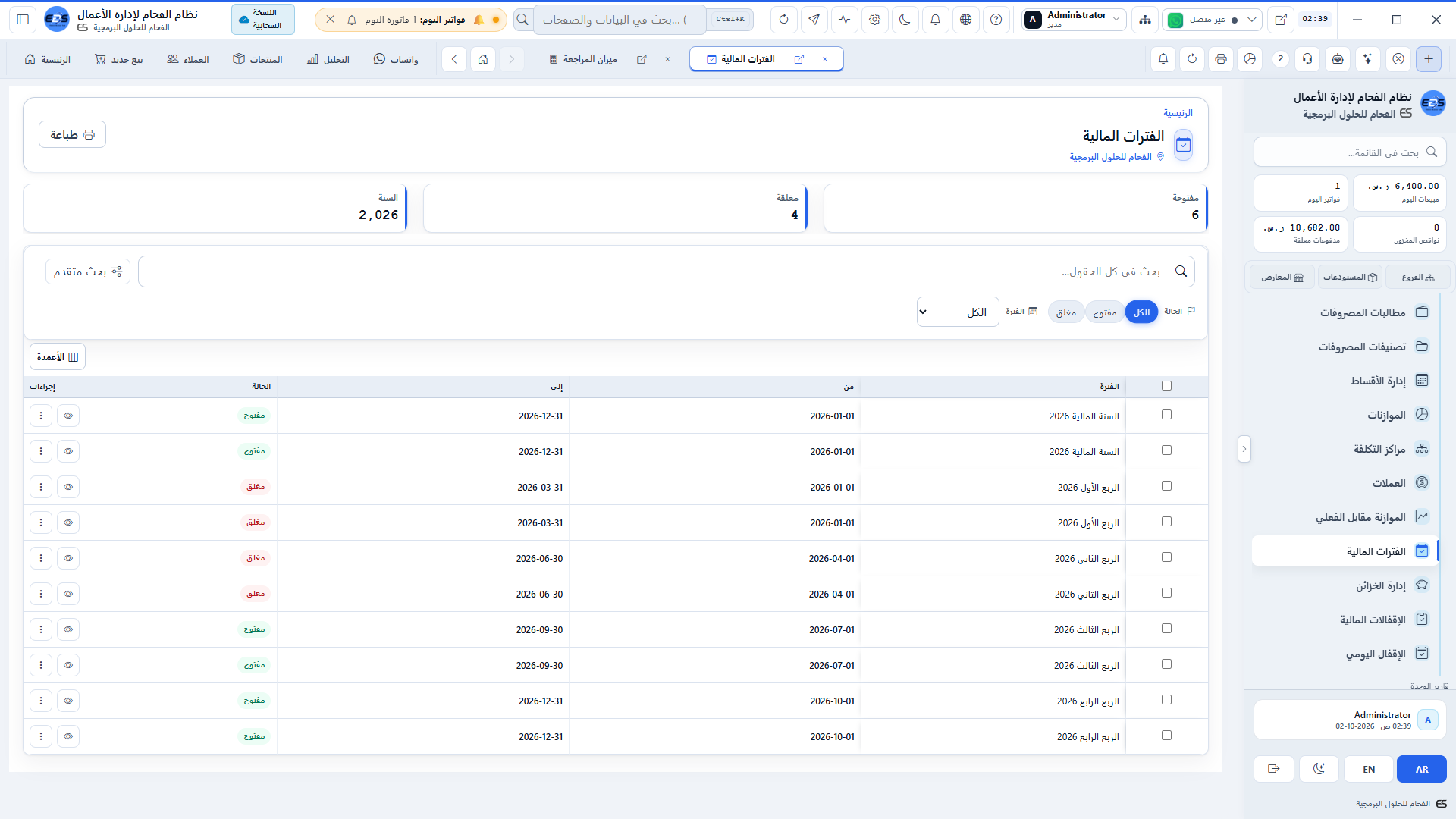The width and height of the screenshot is (1456, 819).
Task: Expand the WhatsApp status chevron dropdown
Action: (x=1252, y=20)
